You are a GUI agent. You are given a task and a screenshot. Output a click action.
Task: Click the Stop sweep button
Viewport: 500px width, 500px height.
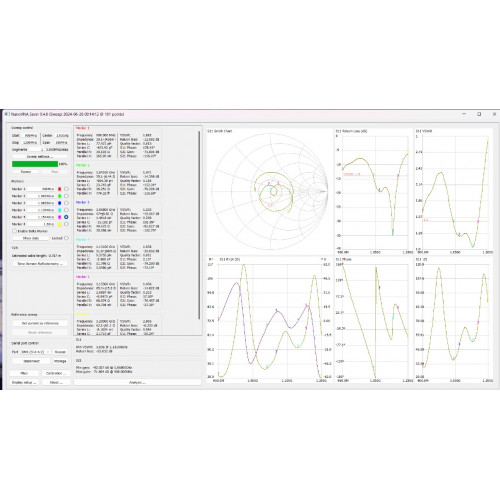[54, 171]
